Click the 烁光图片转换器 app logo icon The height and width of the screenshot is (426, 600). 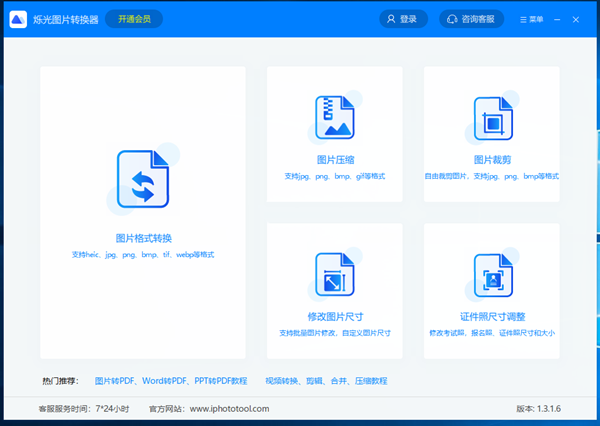[x=18, y=19]
